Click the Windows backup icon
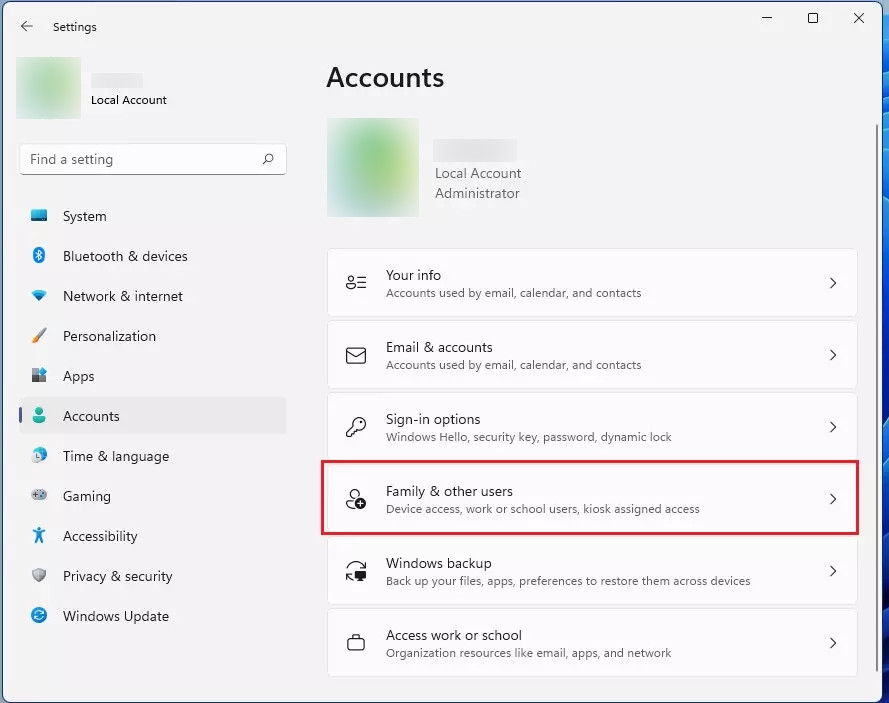Screen dimensions: 889x703 click(356, 571)
